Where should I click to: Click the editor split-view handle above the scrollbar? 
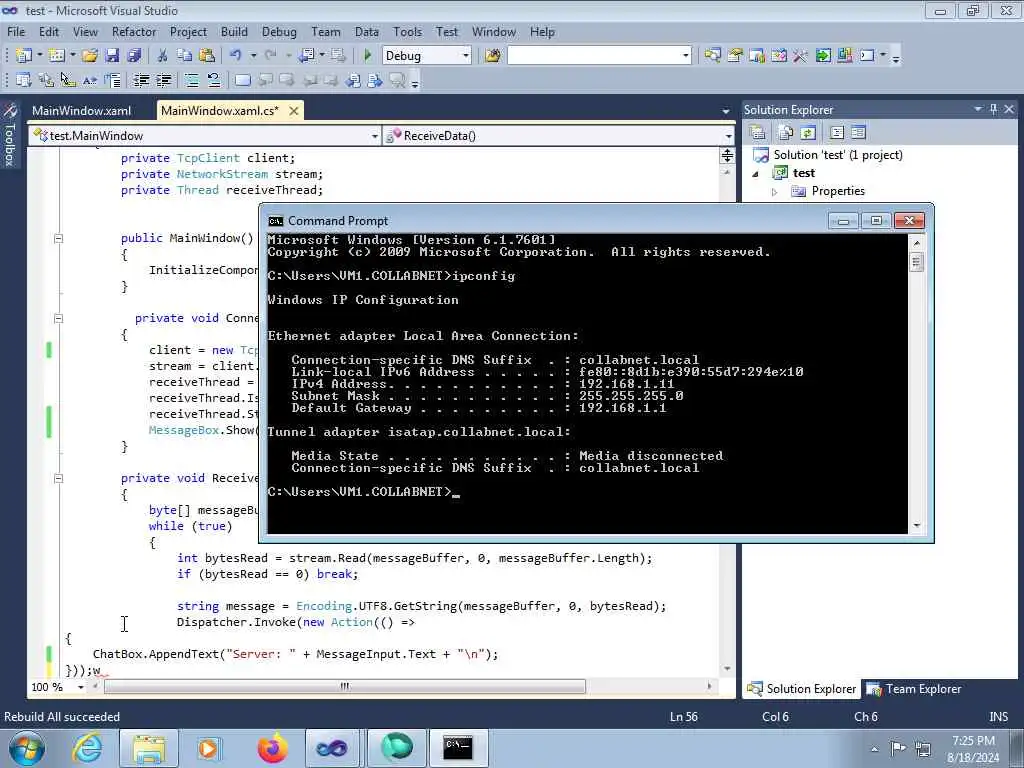coord(727,155)
